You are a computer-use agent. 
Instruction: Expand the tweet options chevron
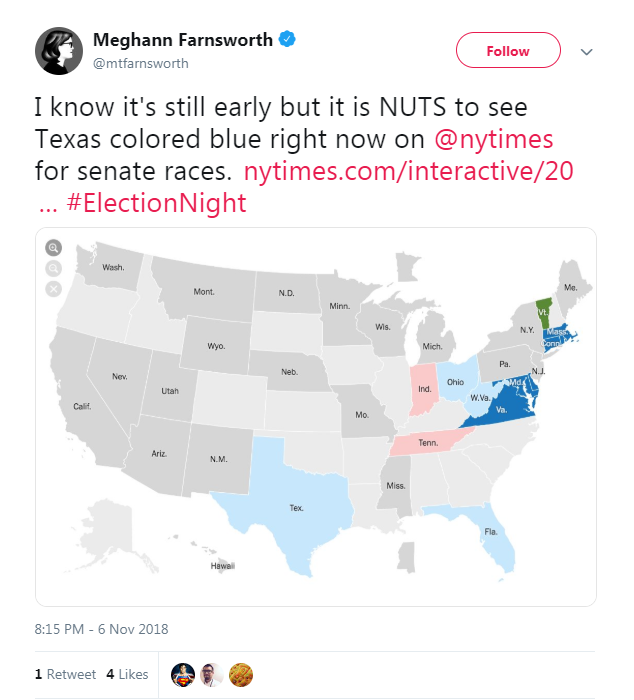(586, 52)
